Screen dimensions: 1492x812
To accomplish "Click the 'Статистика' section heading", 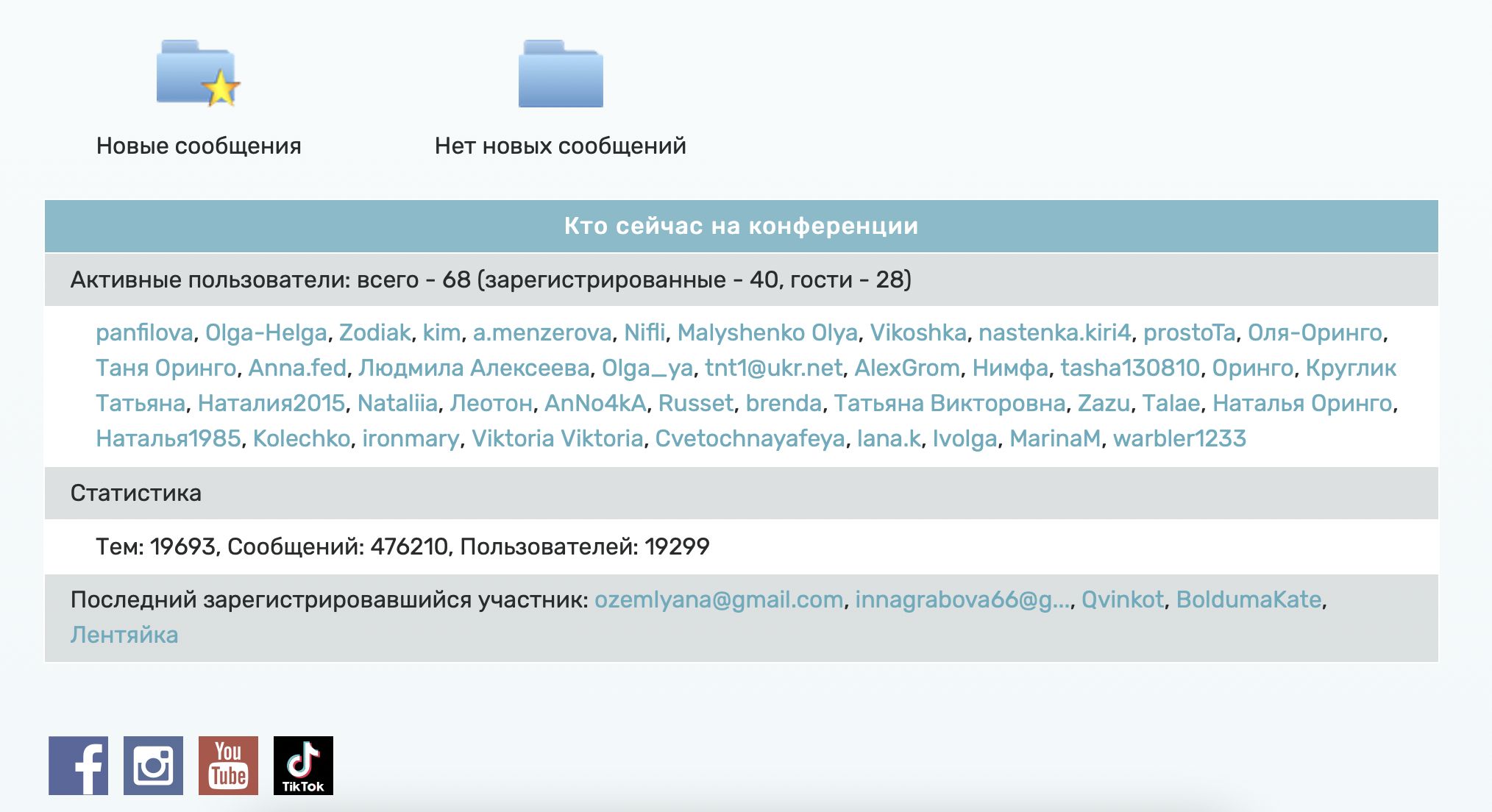I will tap(135, 493).
